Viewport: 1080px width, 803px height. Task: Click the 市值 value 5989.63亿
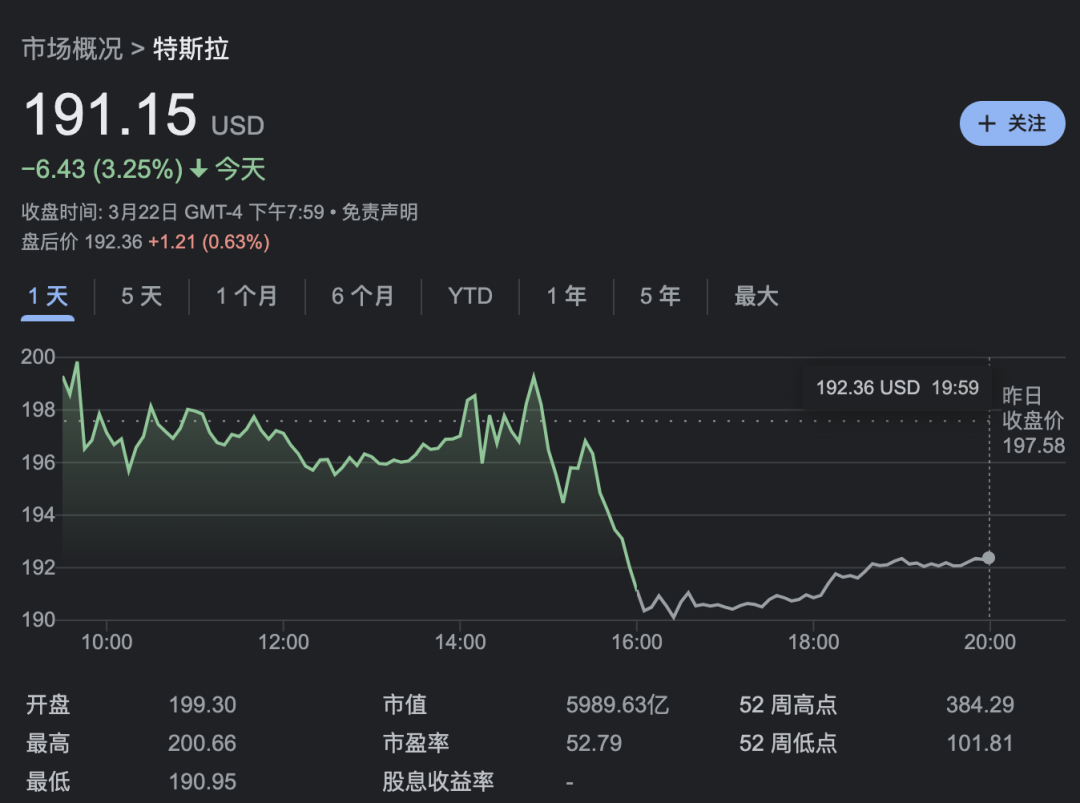coord(617,705)
